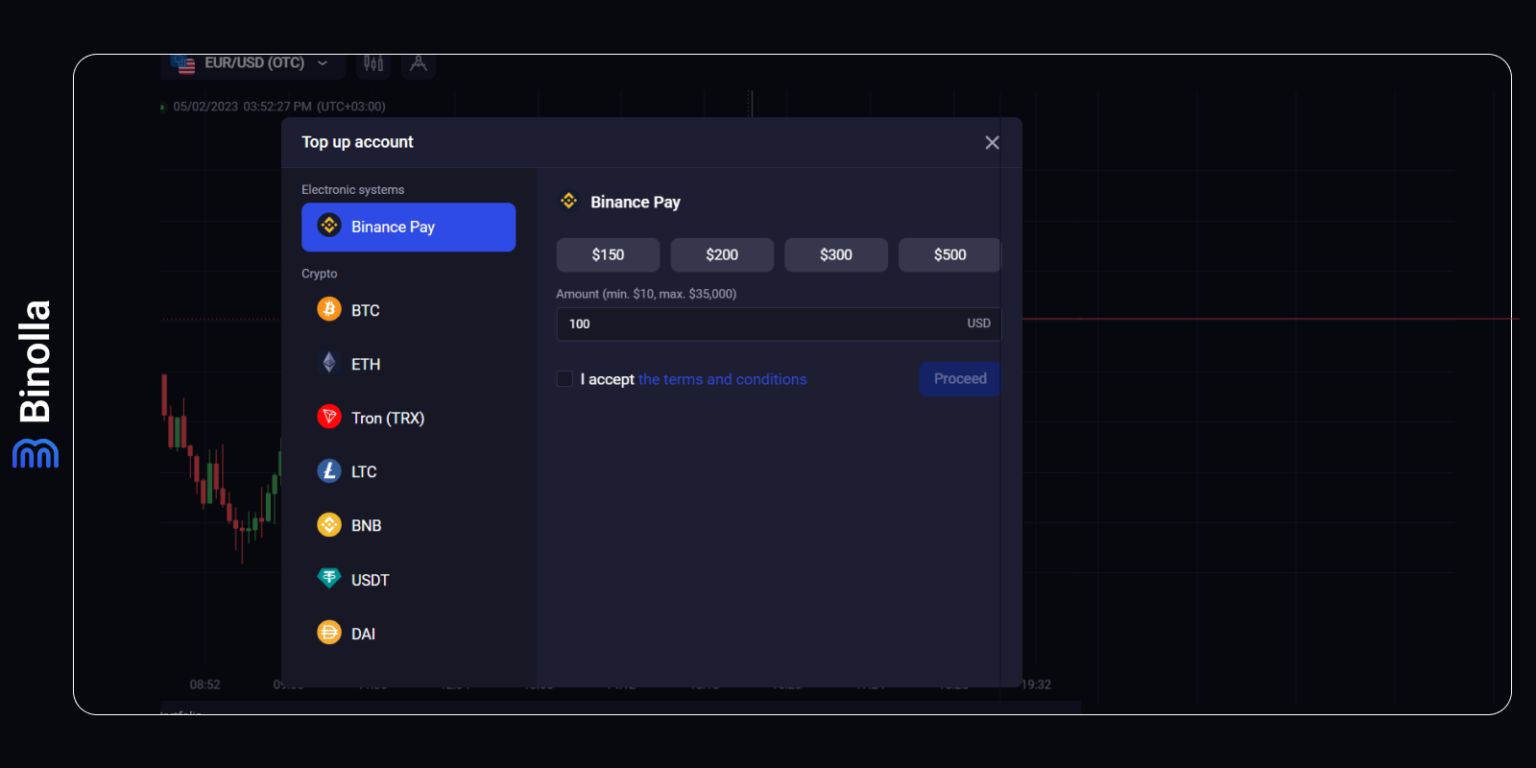This screenshot has width=1536, height=768.
Task: Select the Binance Pay payment method
Action: click(408, 227)
